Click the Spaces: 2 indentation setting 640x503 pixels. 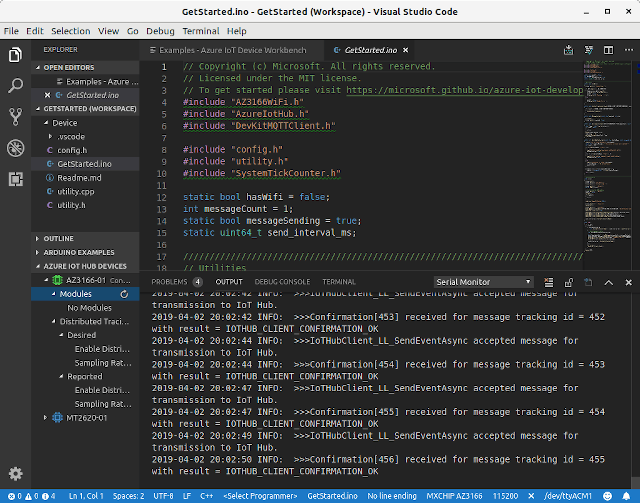tap(129, 496)
